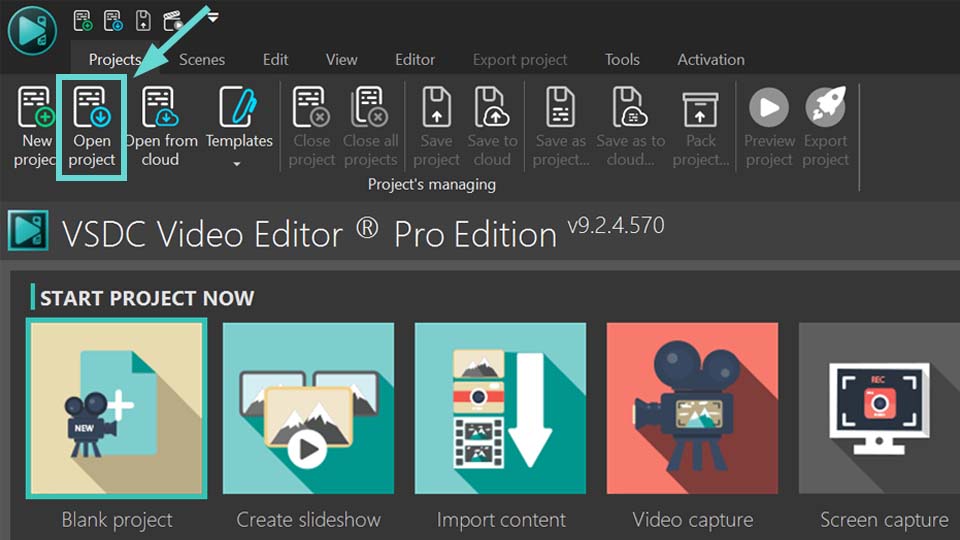Select the Blank project tile

pyautogui.click(x=116, y=408)
